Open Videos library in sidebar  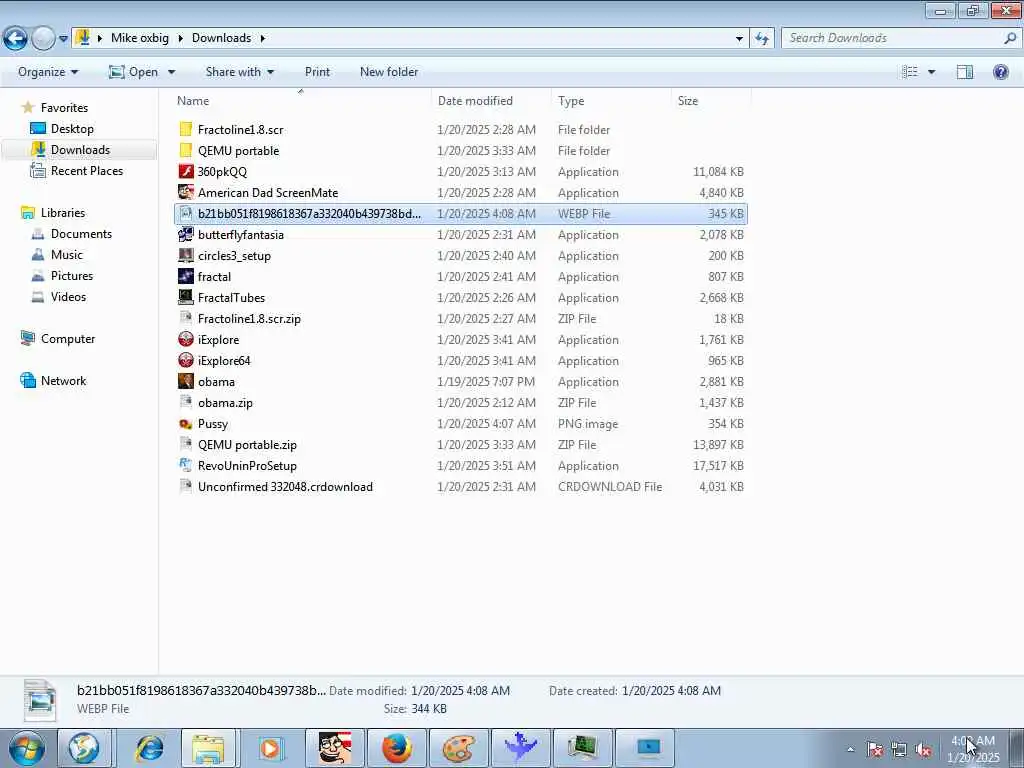68,296
